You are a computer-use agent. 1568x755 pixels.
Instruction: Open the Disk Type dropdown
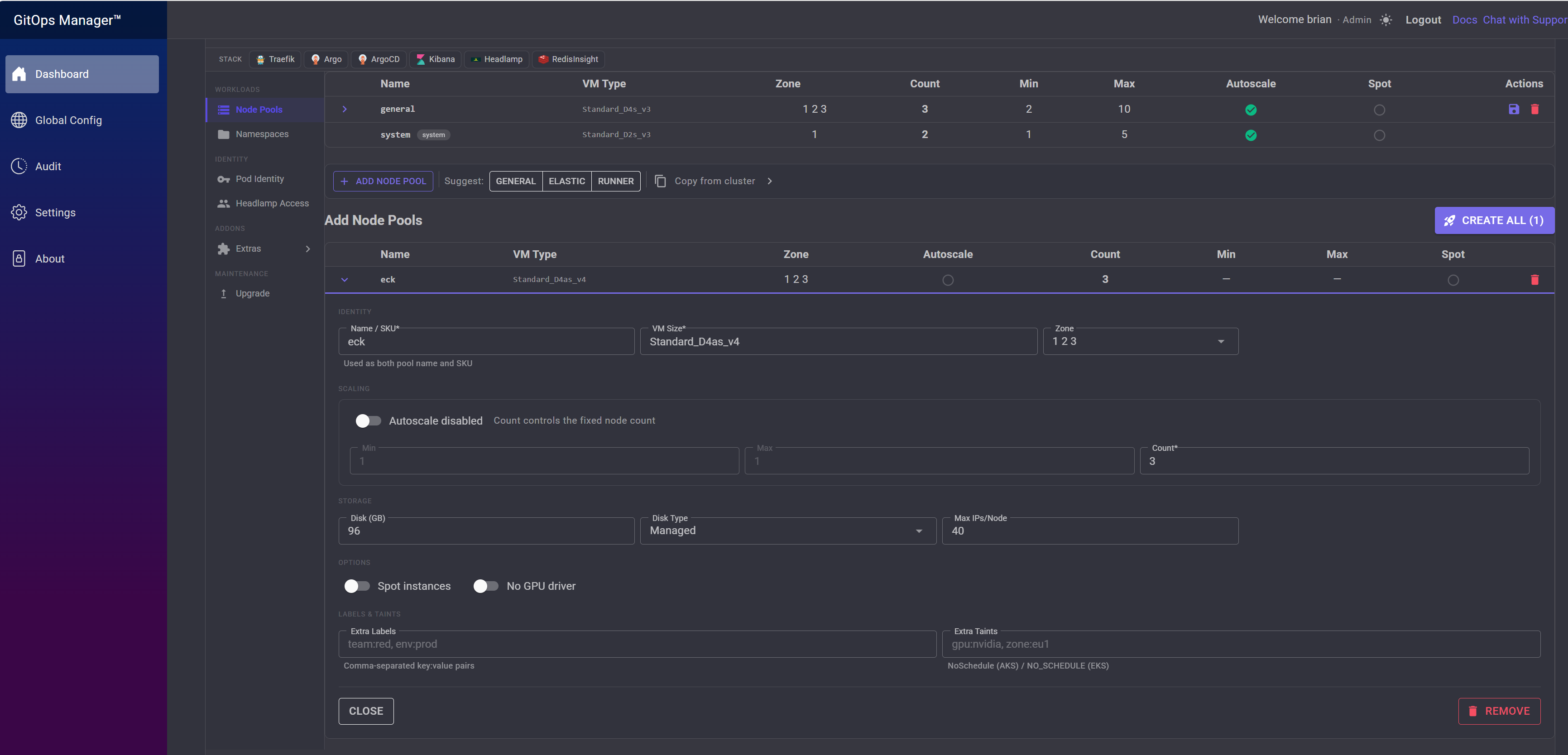click(x=788, y=530)
